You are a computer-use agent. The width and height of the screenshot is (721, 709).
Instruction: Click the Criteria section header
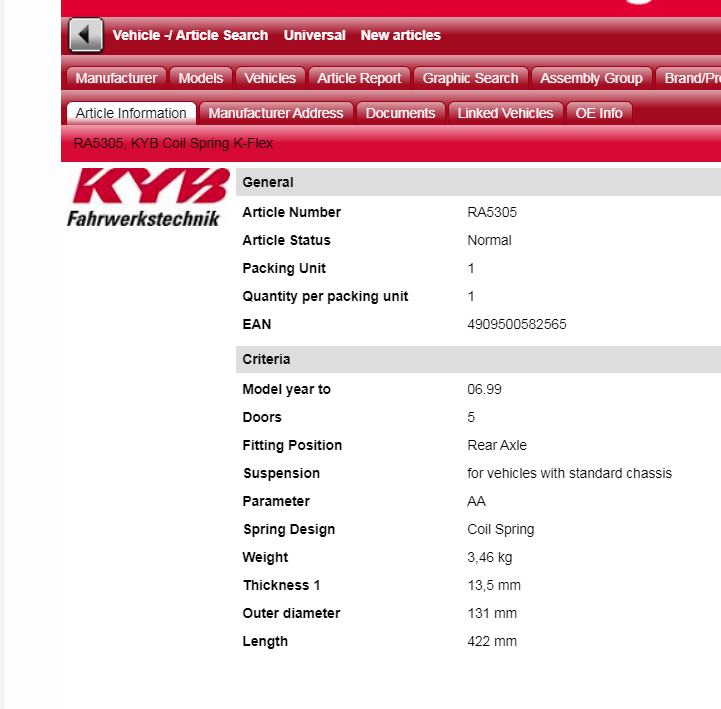(x=478, y=359)
